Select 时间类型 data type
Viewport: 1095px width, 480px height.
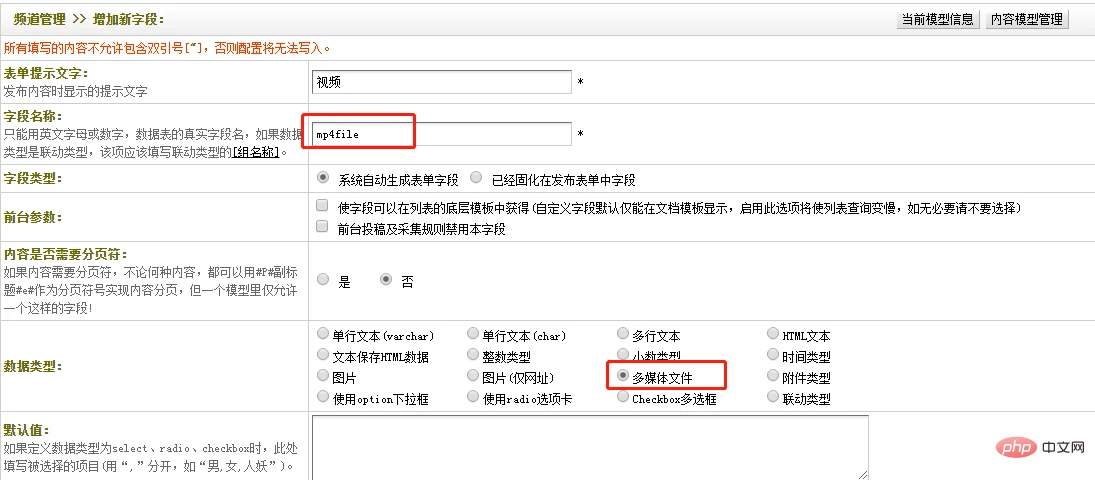click(x=773, y=354)
